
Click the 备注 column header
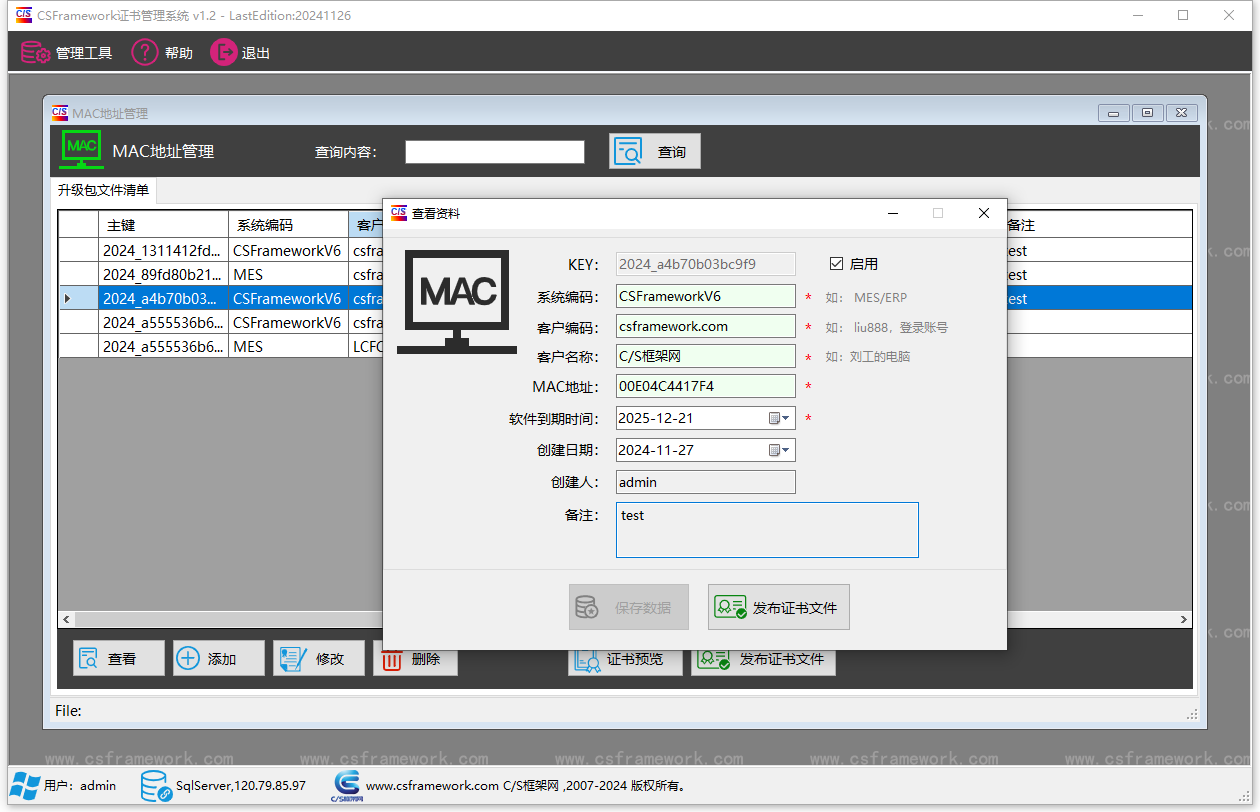(x=1096, y=225)
